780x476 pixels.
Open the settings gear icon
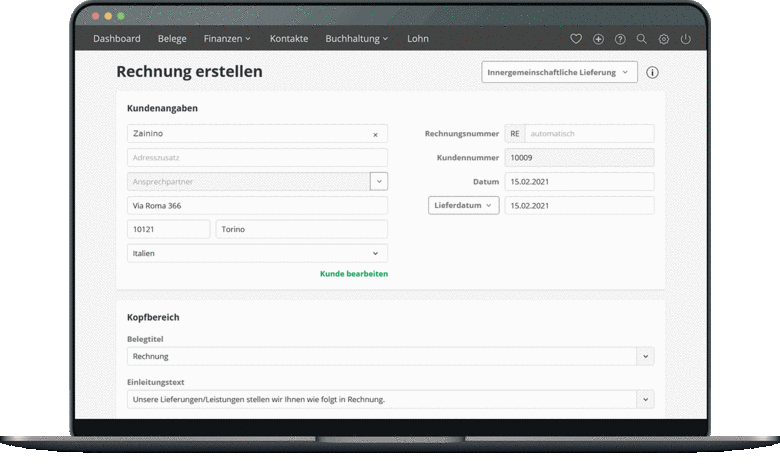(664, 39)
